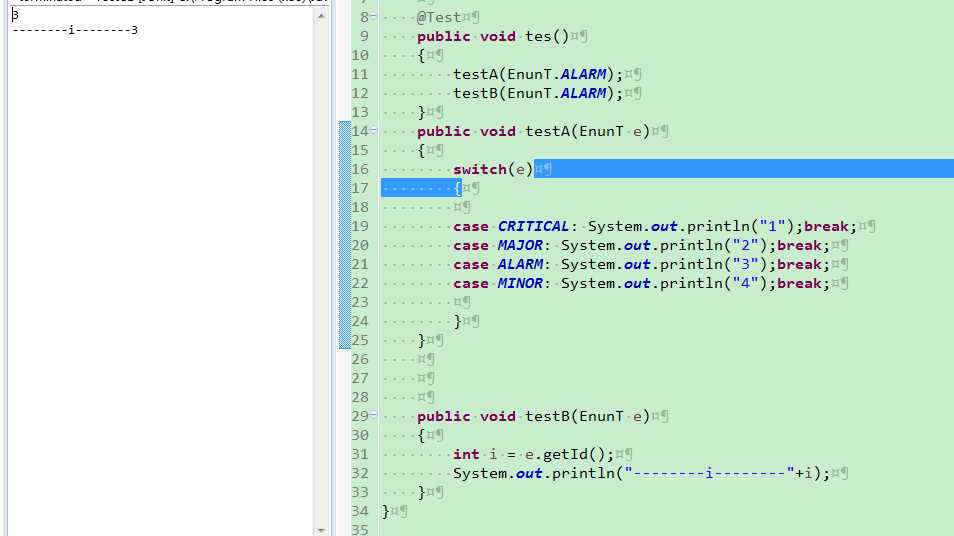Click the console scroll down arrow
This screenshot has width=954, height=536.
click(x=321, y=531)
